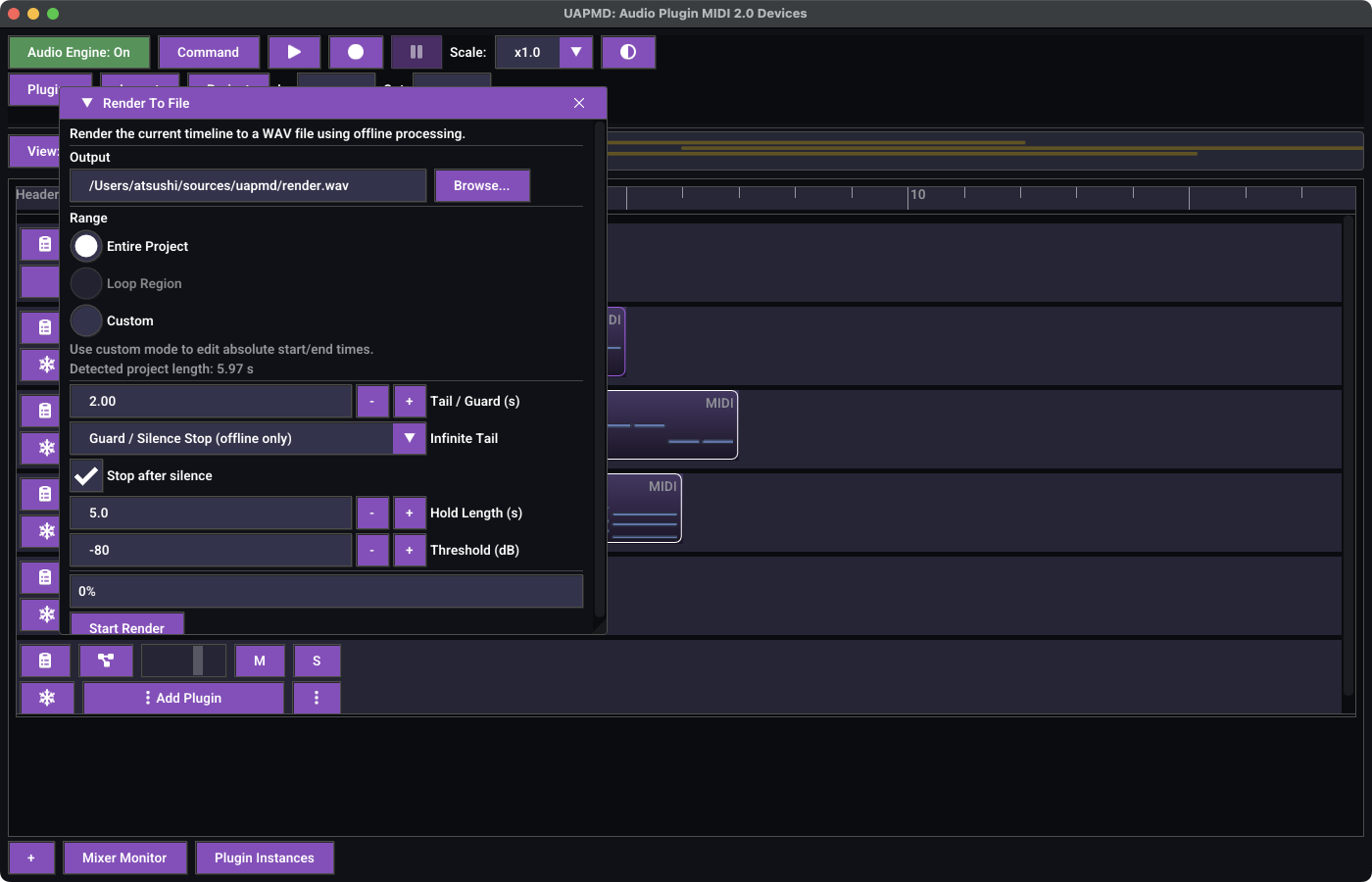This screenshot has width=1372, height=882.
Task: Click the Tail / Guard 2.00 value field
Action: [x=211, y=401]
